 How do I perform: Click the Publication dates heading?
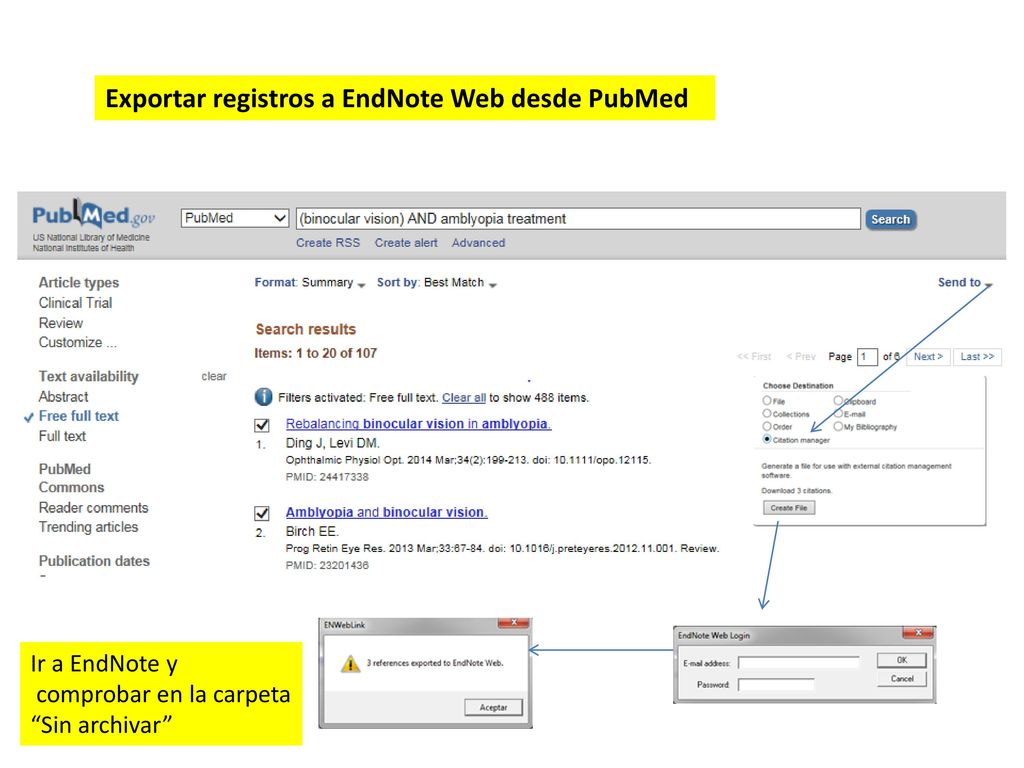coord(94,561)
